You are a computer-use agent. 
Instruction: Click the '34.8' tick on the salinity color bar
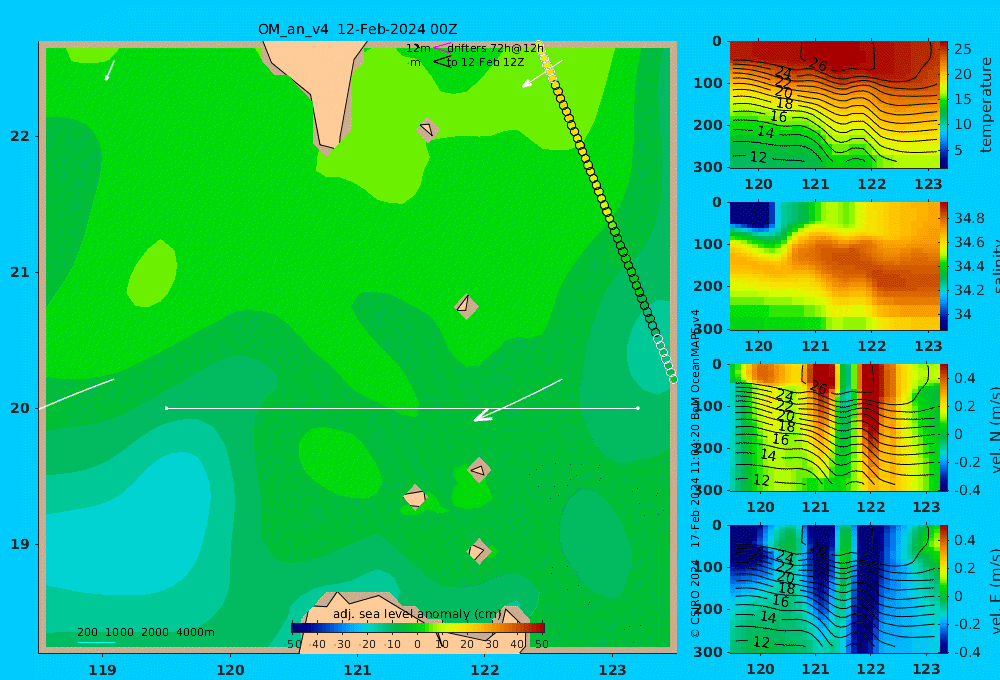click(969, 218)
